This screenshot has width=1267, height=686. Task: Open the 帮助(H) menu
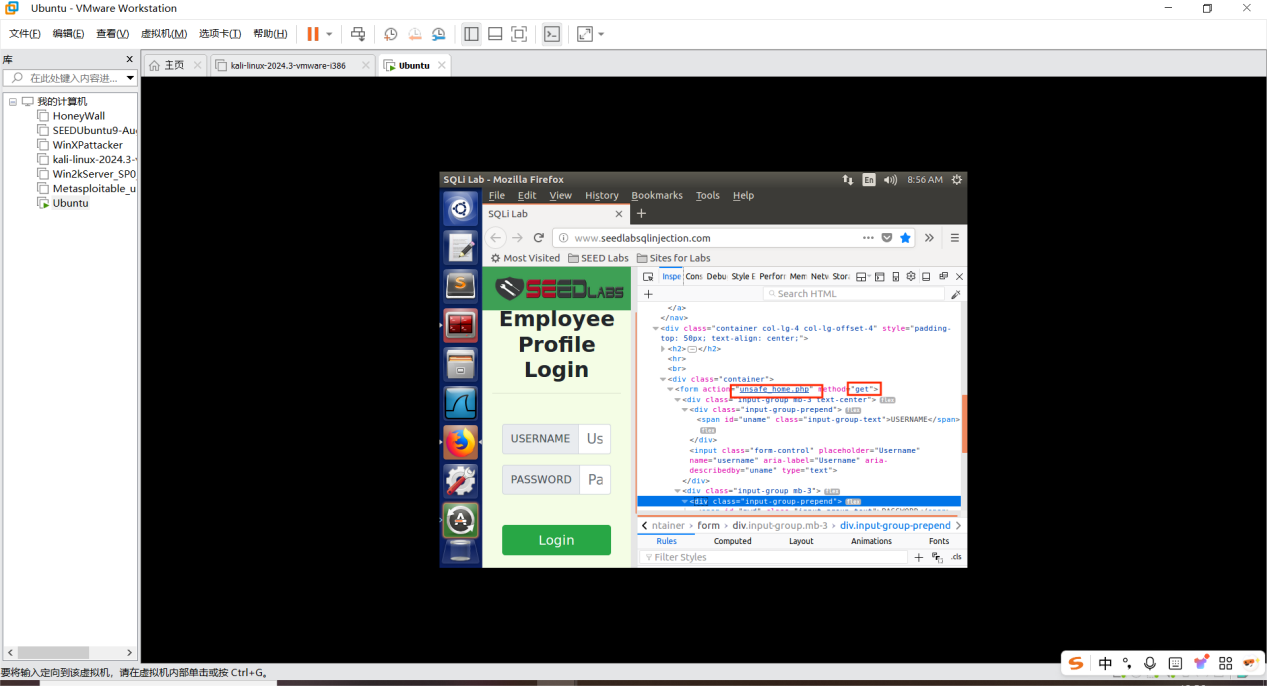pyautogui.click(x=270, y=34)
